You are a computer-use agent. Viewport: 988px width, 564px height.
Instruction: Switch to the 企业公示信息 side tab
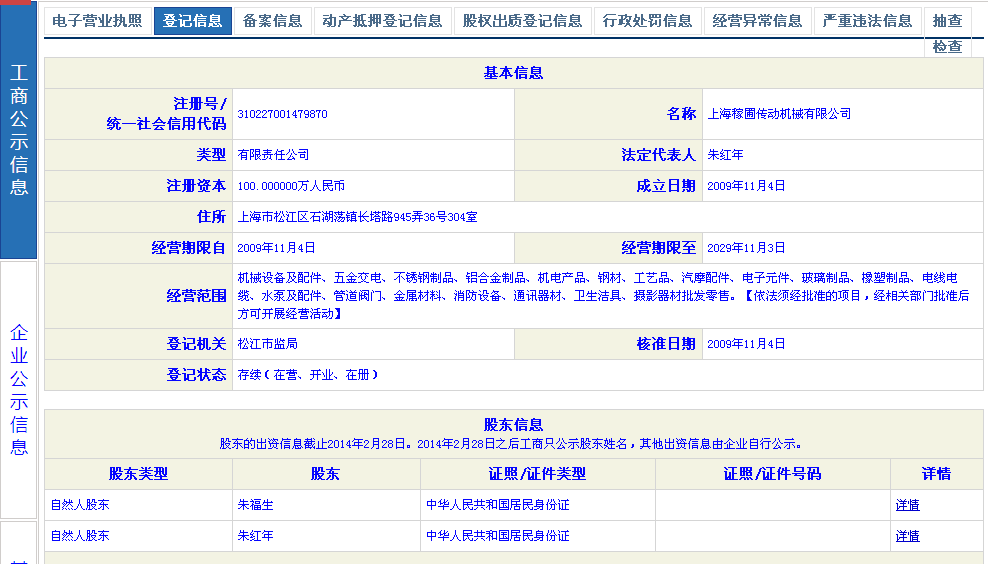click(19, 390)
